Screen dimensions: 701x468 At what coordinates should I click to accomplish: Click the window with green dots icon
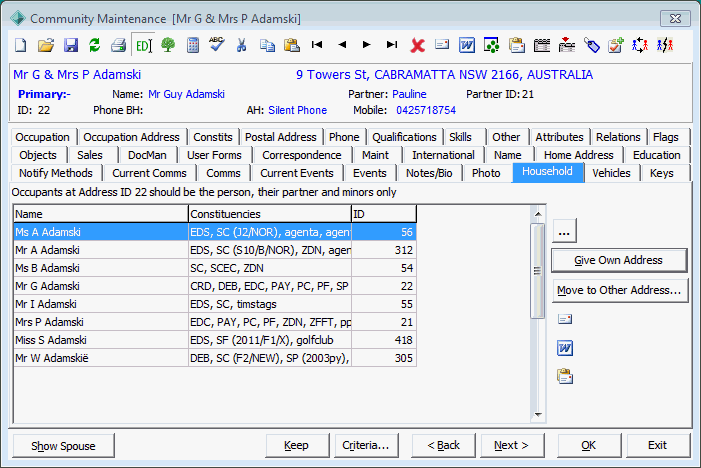pyautogui.click(x=491, y=45)
